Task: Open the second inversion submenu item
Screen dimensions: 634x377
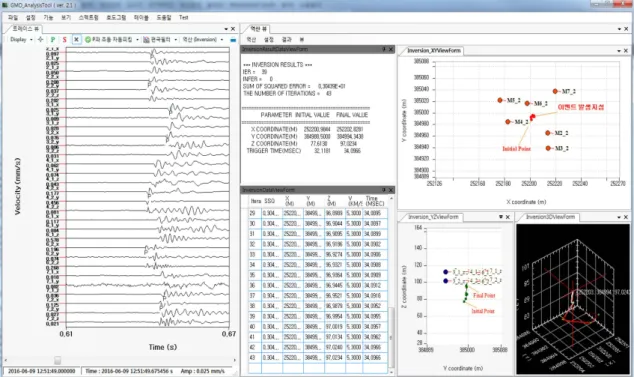Action: click(x=269, y=40)
